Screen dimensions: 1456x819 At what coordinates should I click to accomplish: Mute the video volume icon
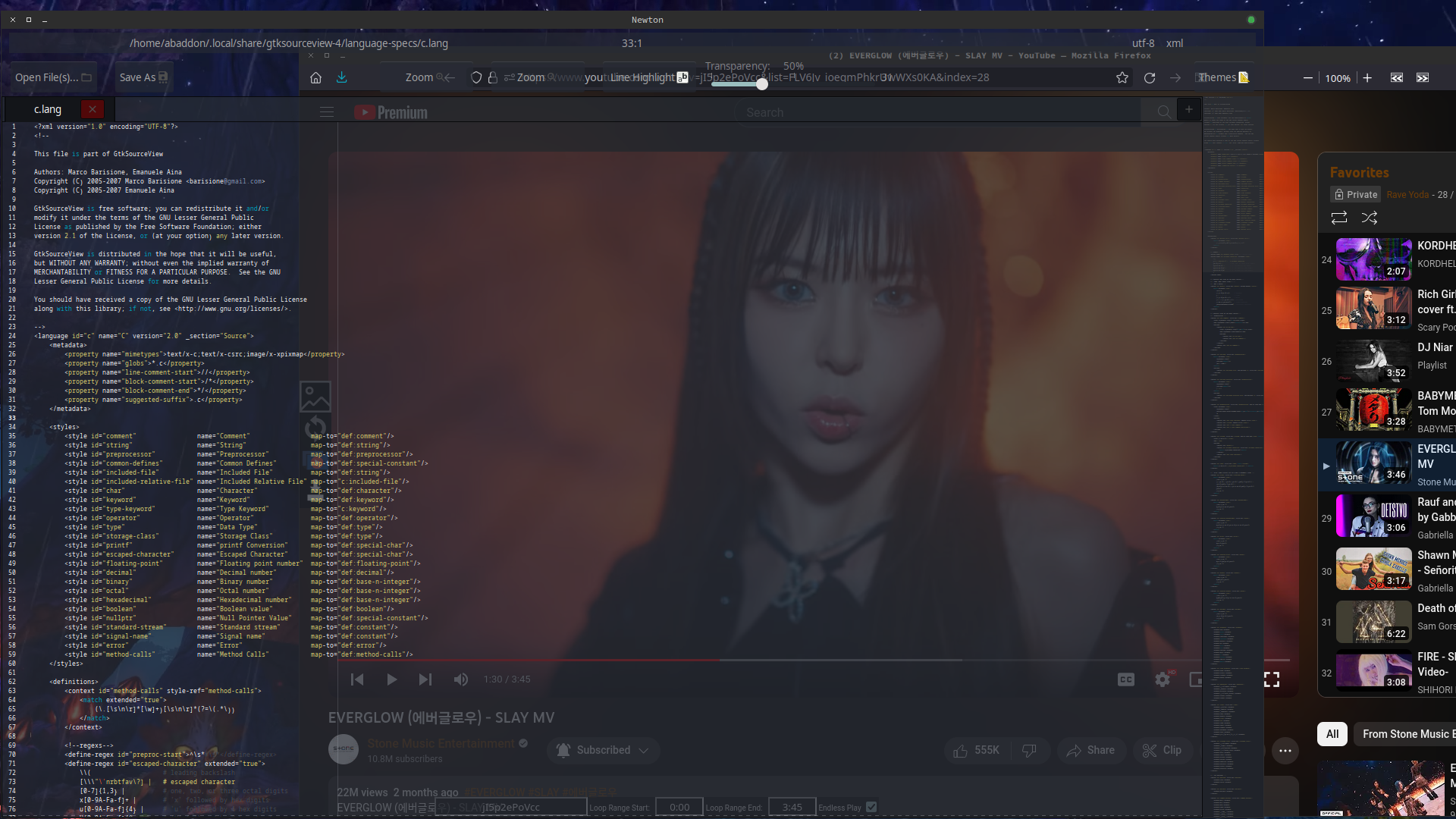460,679
